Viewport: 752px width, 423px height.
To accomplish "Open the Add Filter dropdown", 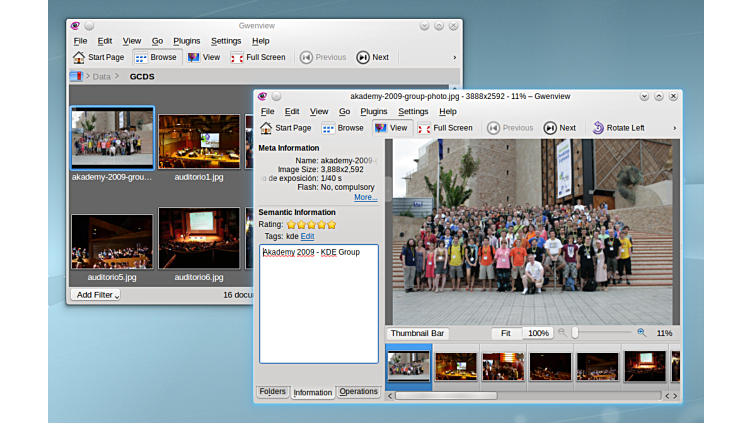I will (x=96, y=295).
